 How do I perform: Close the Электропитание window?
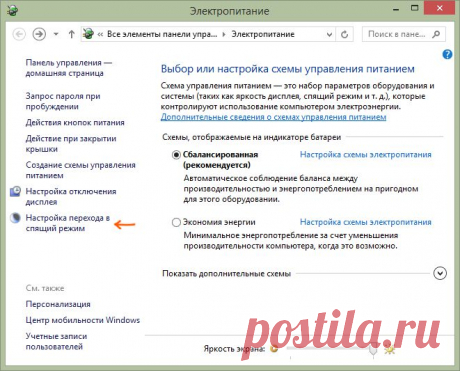tap(439, 8)
